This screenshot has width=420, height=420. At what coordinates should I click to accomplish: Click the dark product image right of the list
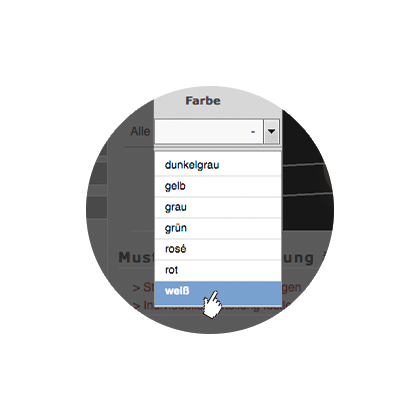[x=307, y=170]
